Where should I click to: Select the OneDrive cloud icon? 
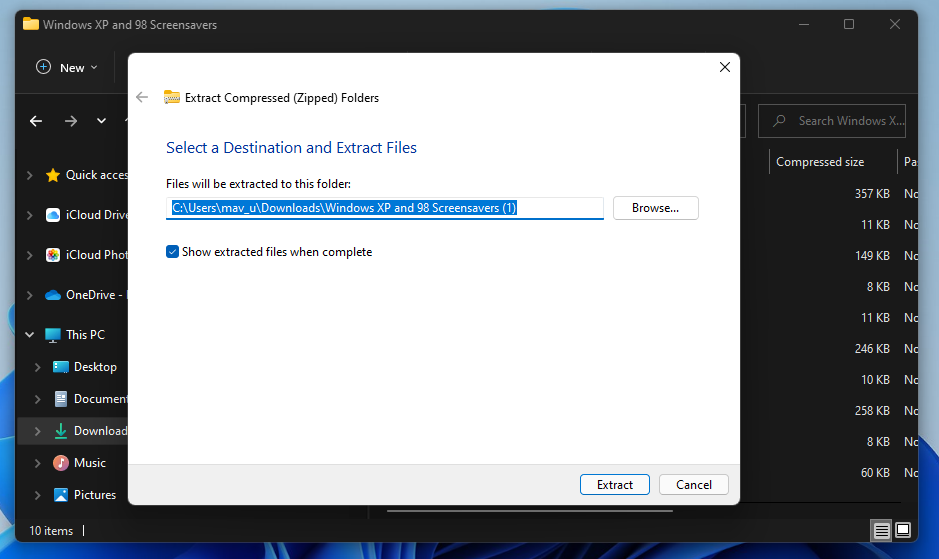click(53, 295)
